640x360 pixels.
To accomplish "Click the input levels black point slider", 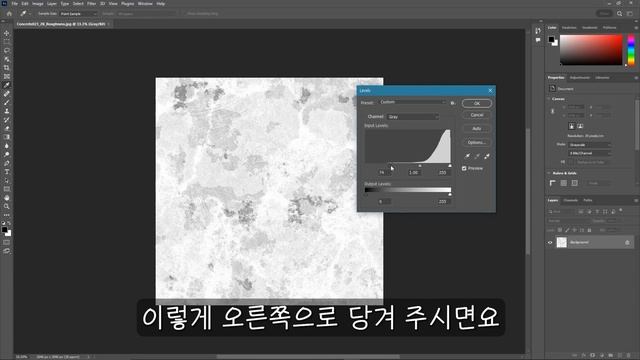I will (x=390, y=166).
